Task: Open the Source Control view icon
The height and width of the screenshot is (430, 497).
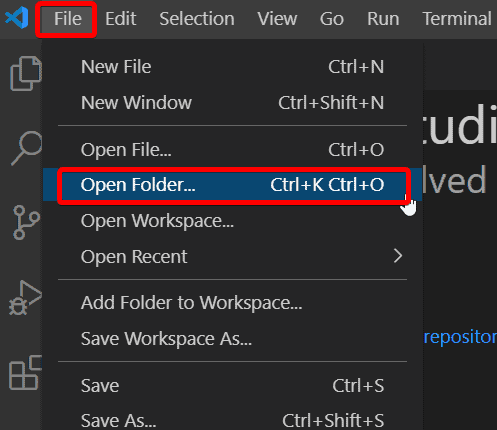Action: (x=26, y=222)
